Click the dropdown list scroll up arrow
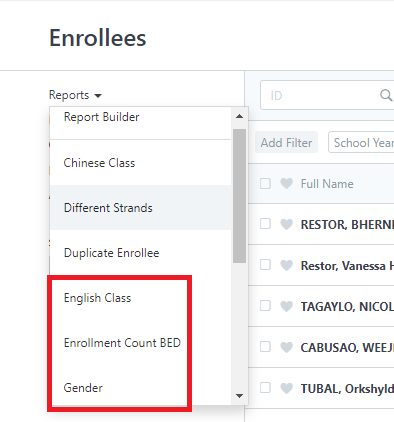The image size is (394, 422). pos(239,116)
